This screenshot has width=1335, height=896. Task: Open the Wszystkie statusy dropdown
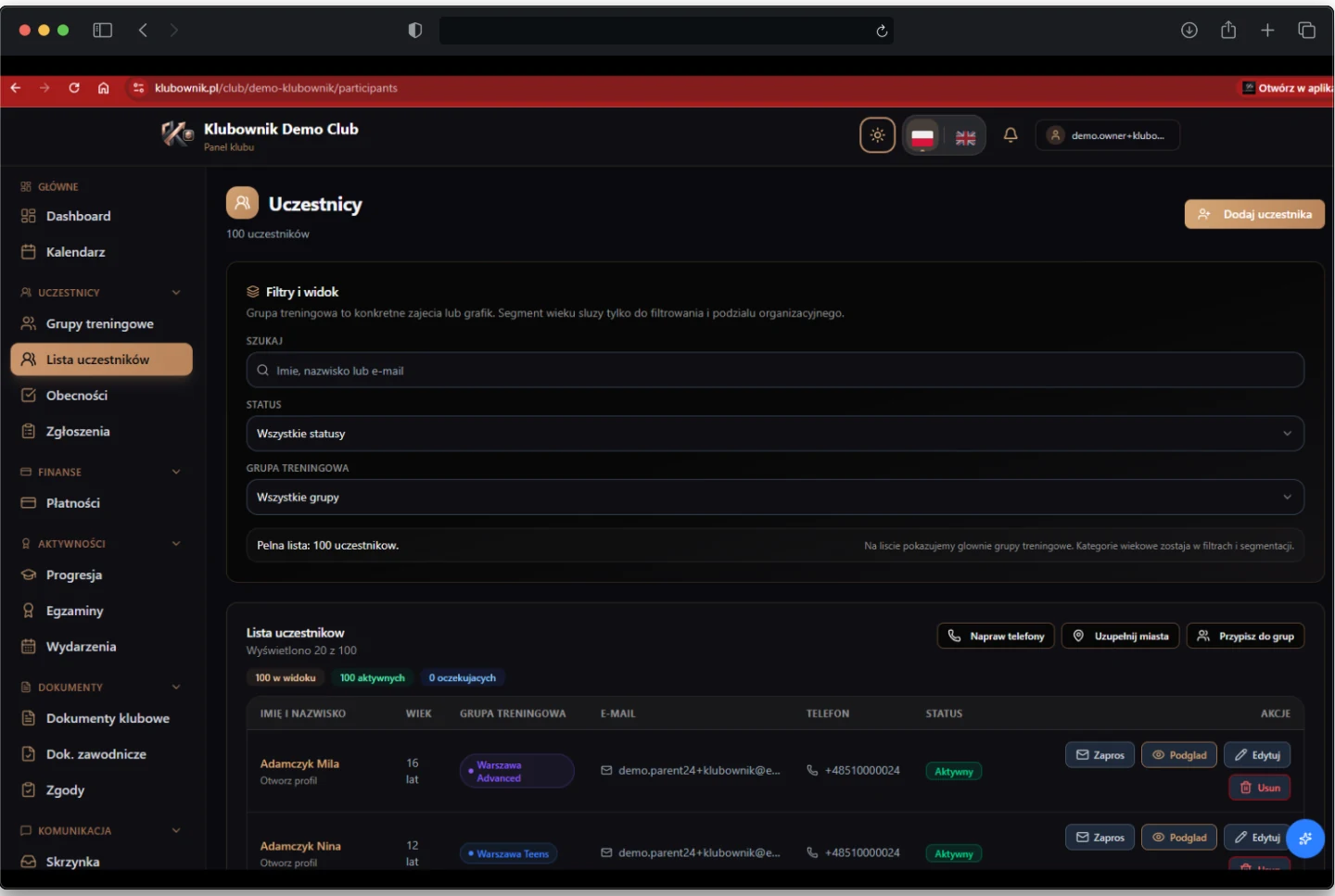pos(774,434)
